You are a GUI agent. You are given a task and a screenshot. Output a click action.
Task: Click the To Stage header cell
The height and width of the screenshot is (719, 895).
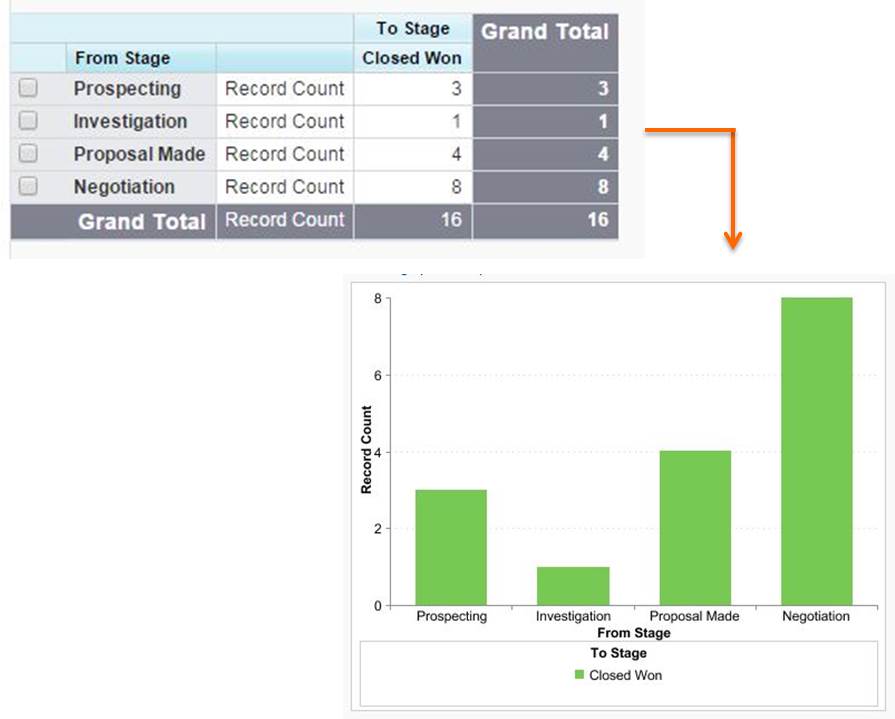coord(412,29)
